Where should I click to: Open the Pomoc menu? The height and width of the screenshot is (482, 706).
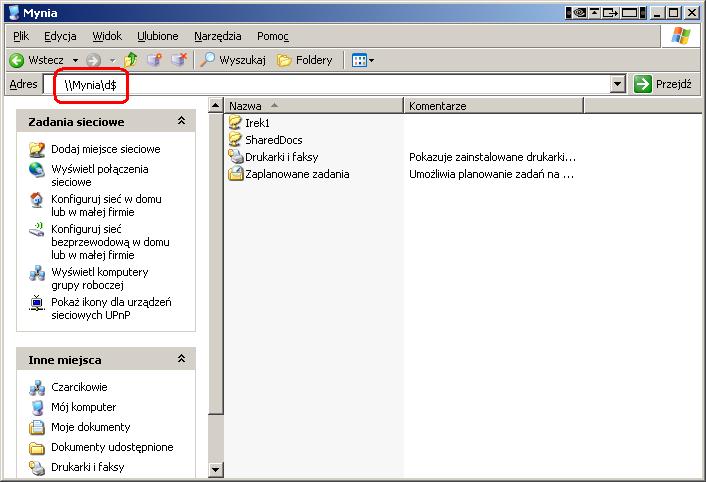pyautogui.click(x=272, y=36)
